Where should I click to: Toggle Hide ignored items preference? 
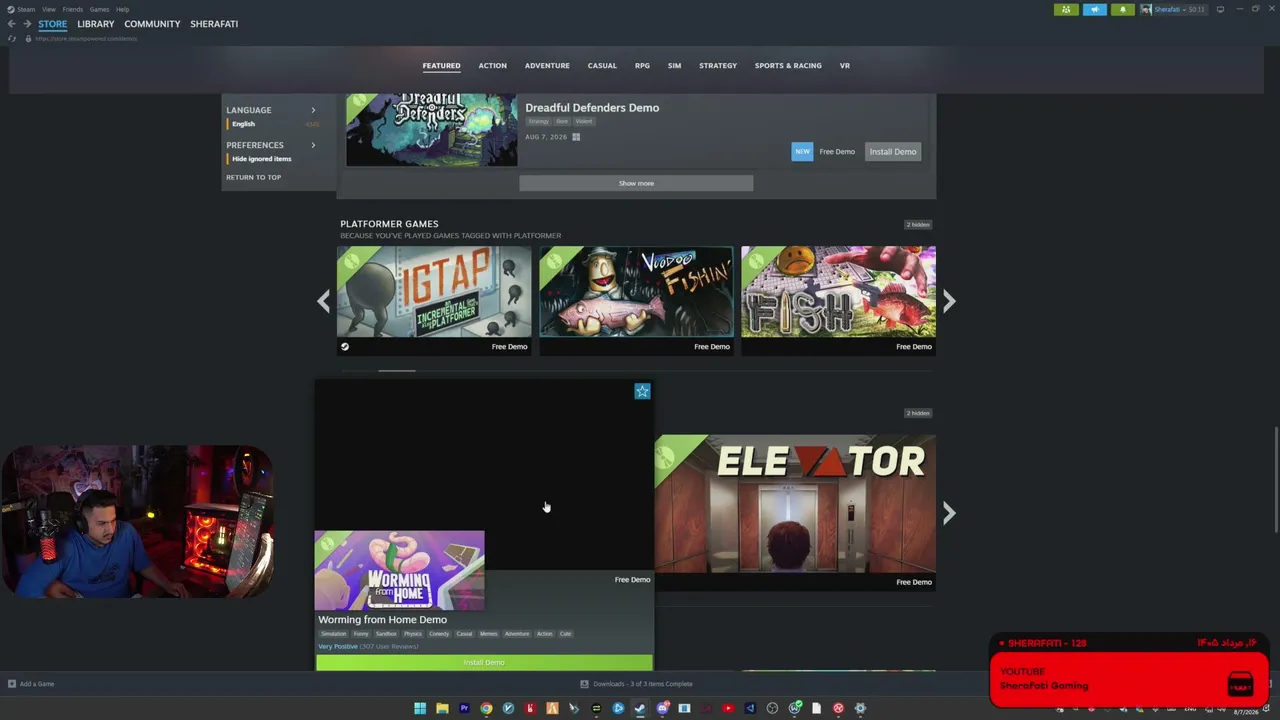pyautogui.click(x=261, y=159)
